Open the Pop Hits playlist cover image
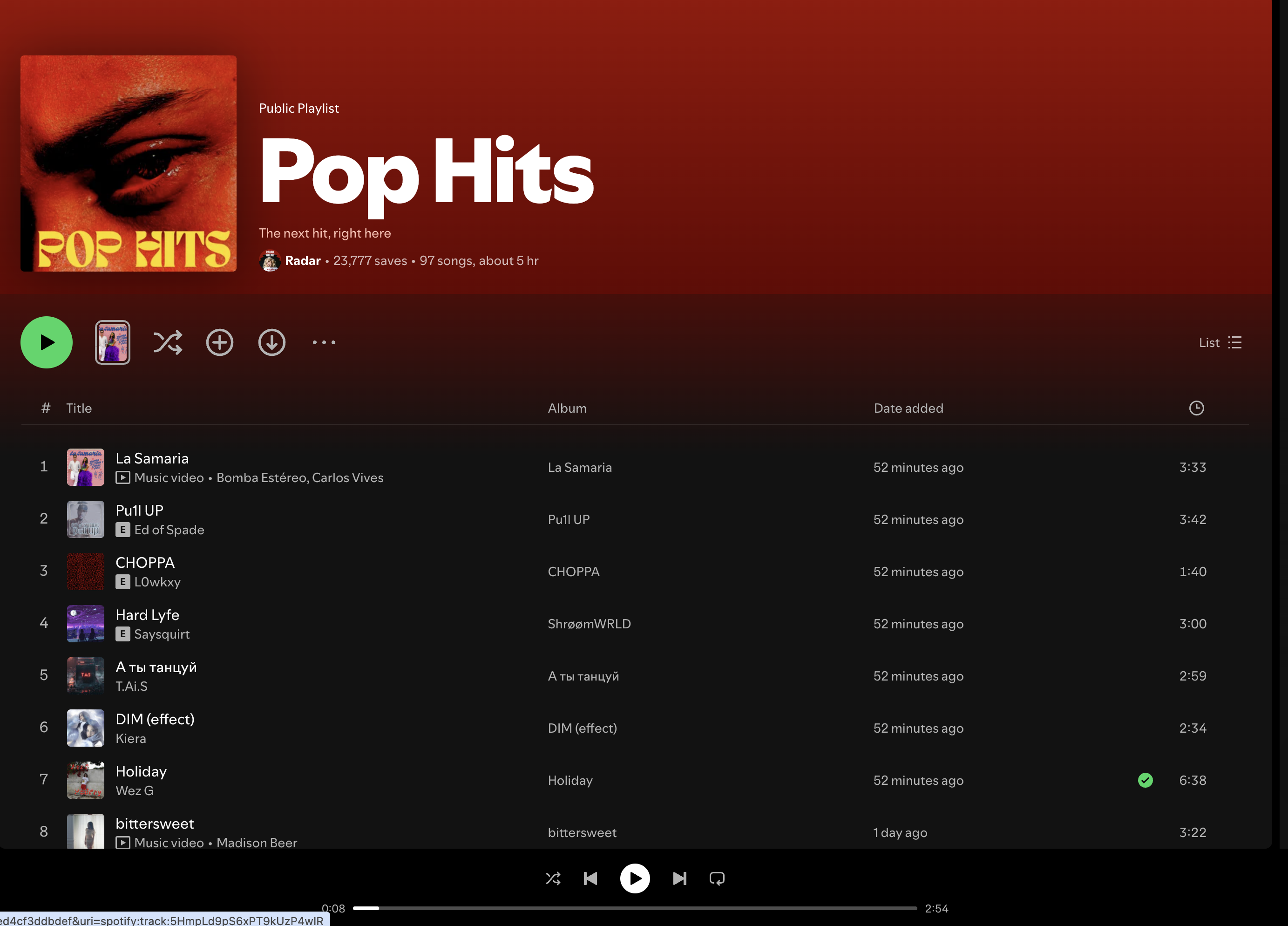This screenshot has width=1288, height=926. pyautogui.click(x=129, y=163)
